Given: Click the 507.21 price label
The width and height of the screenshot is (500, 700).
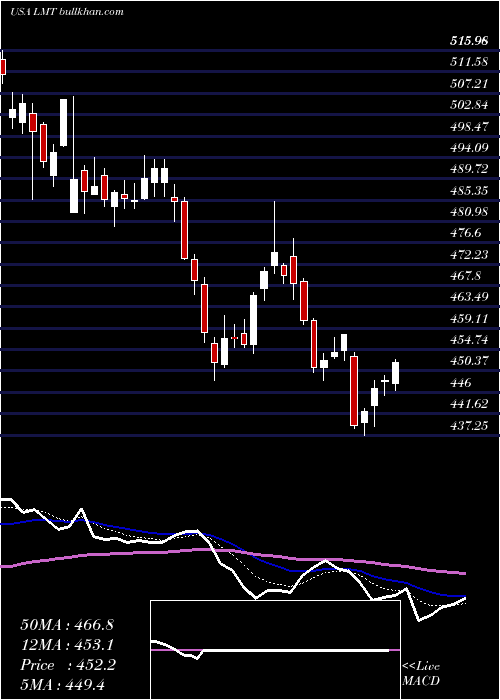Looking at the screenshot, I should (468, 83).
